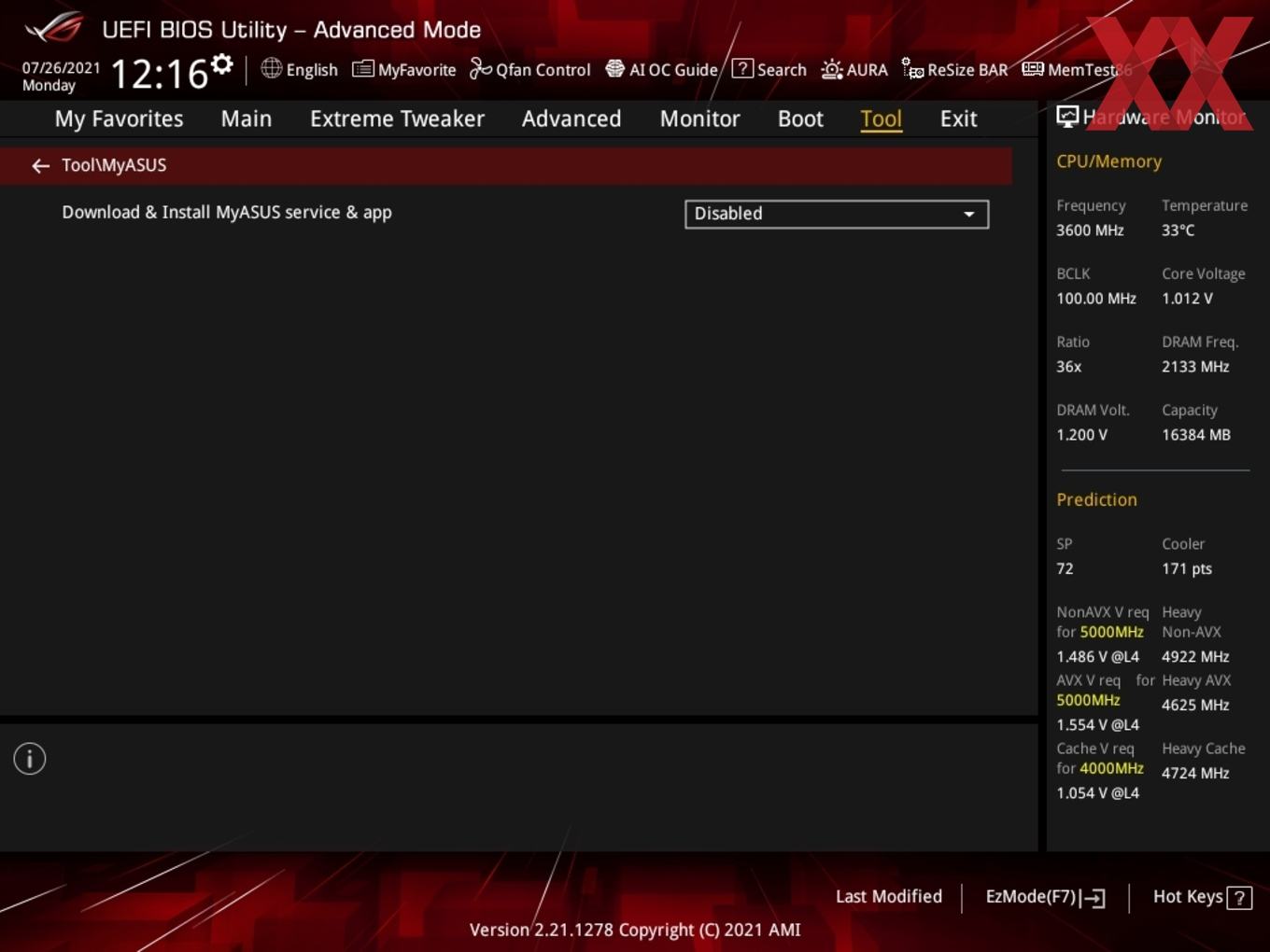The height and width of the screenshot is (952, 1270).
Task: Click the MyFavorite list icon
Action: pyautogui.click(x=362, y=69)
